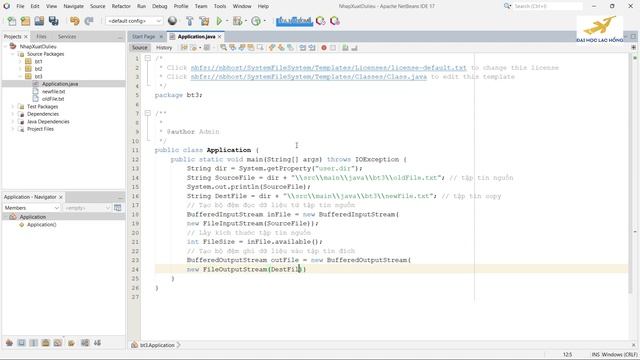Click the Redo toolbar icon

click(89, 21)
